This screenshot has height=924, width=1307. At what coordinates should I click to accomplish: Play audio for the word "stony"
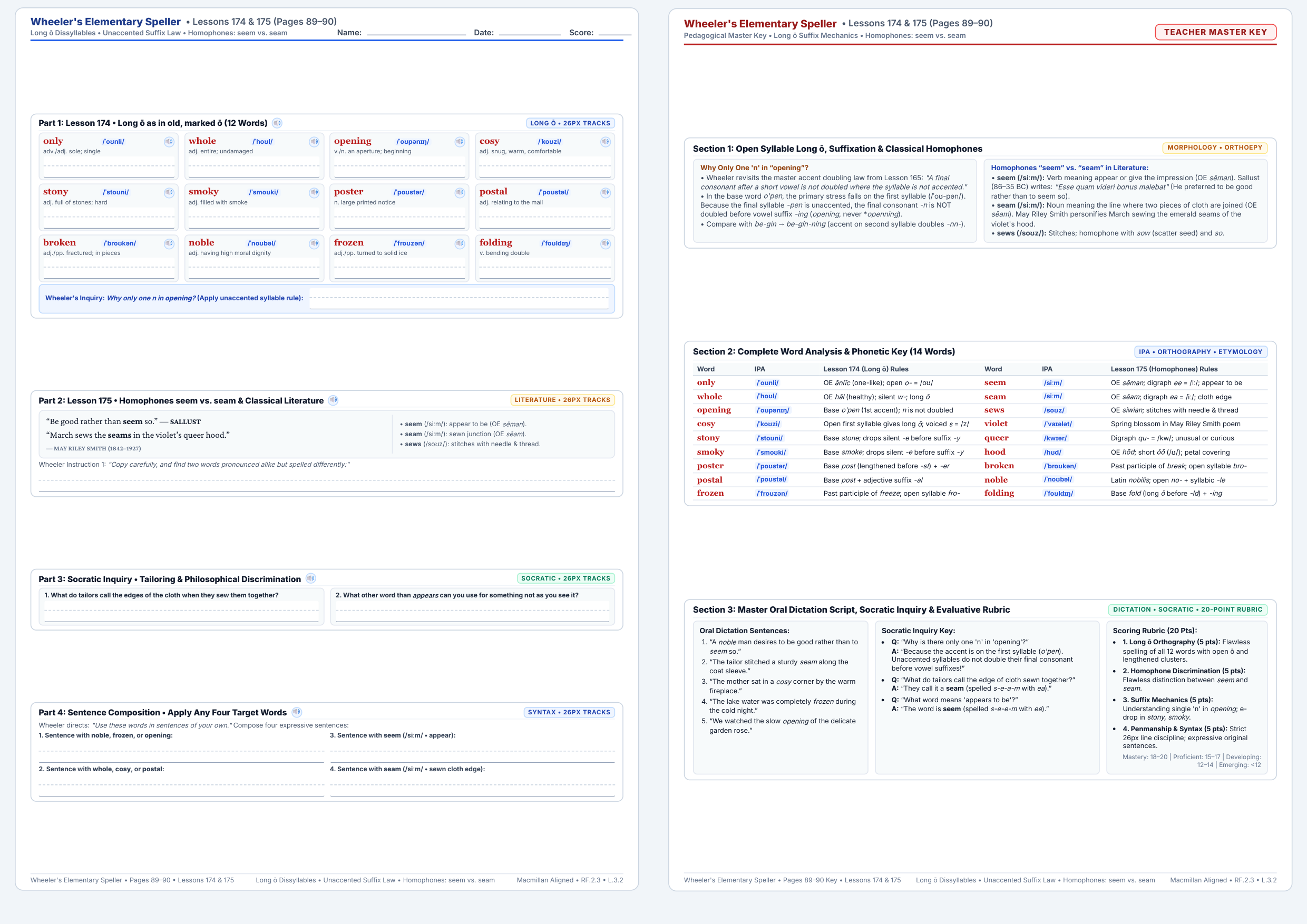169,192
